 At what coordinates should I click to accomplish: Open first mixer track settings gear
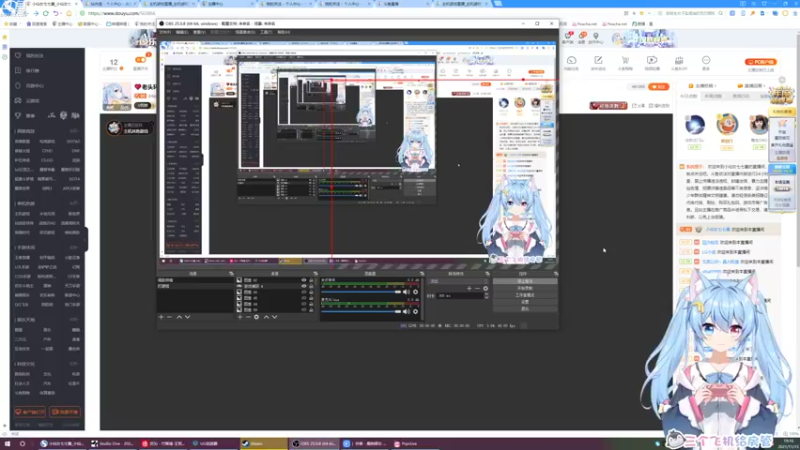[x=415, y=292]
